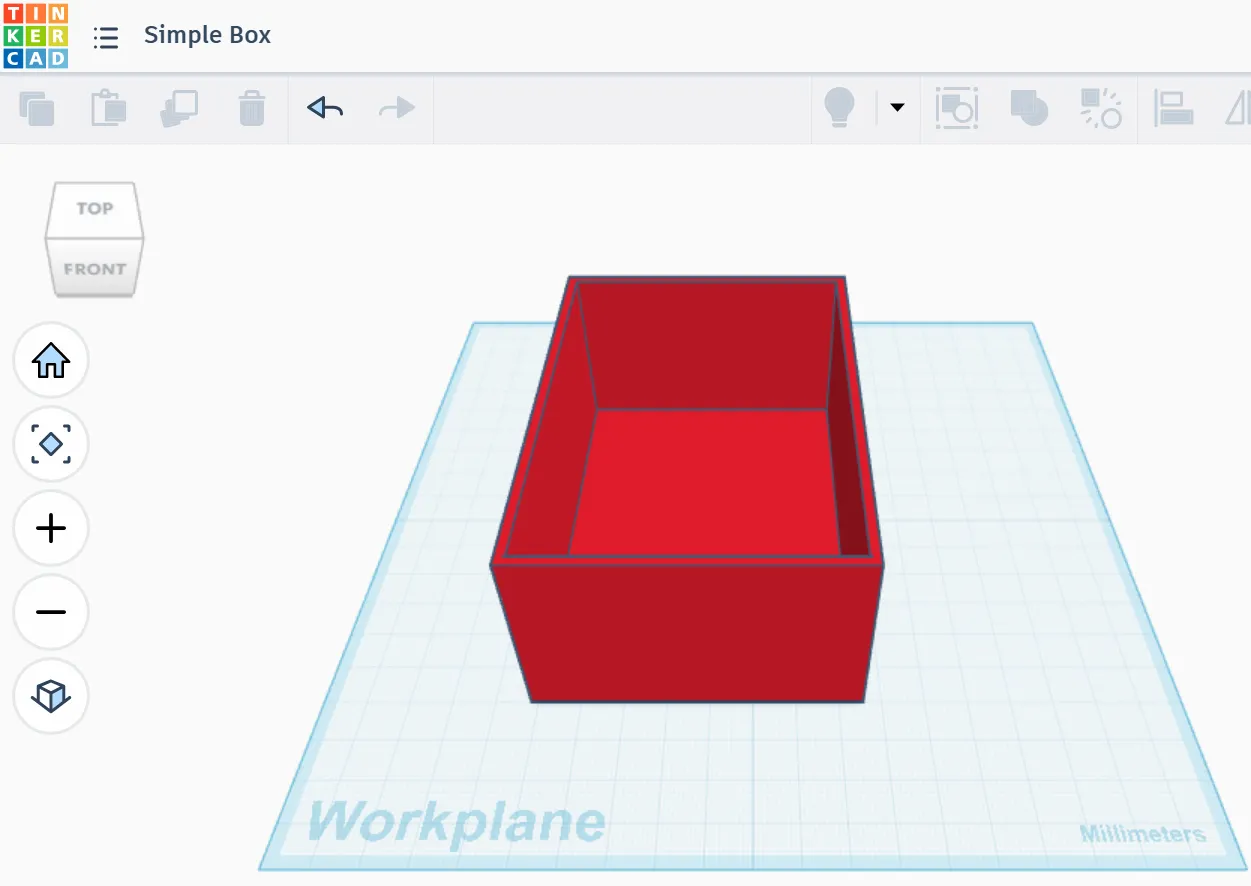Undo the last action
1251x886 pixels.
pyautogui.click(x=324, y=108)
